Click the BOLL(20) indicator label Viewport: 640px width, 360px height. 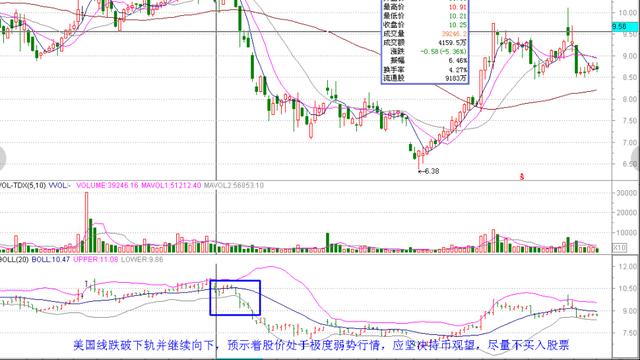pos(14,259)
